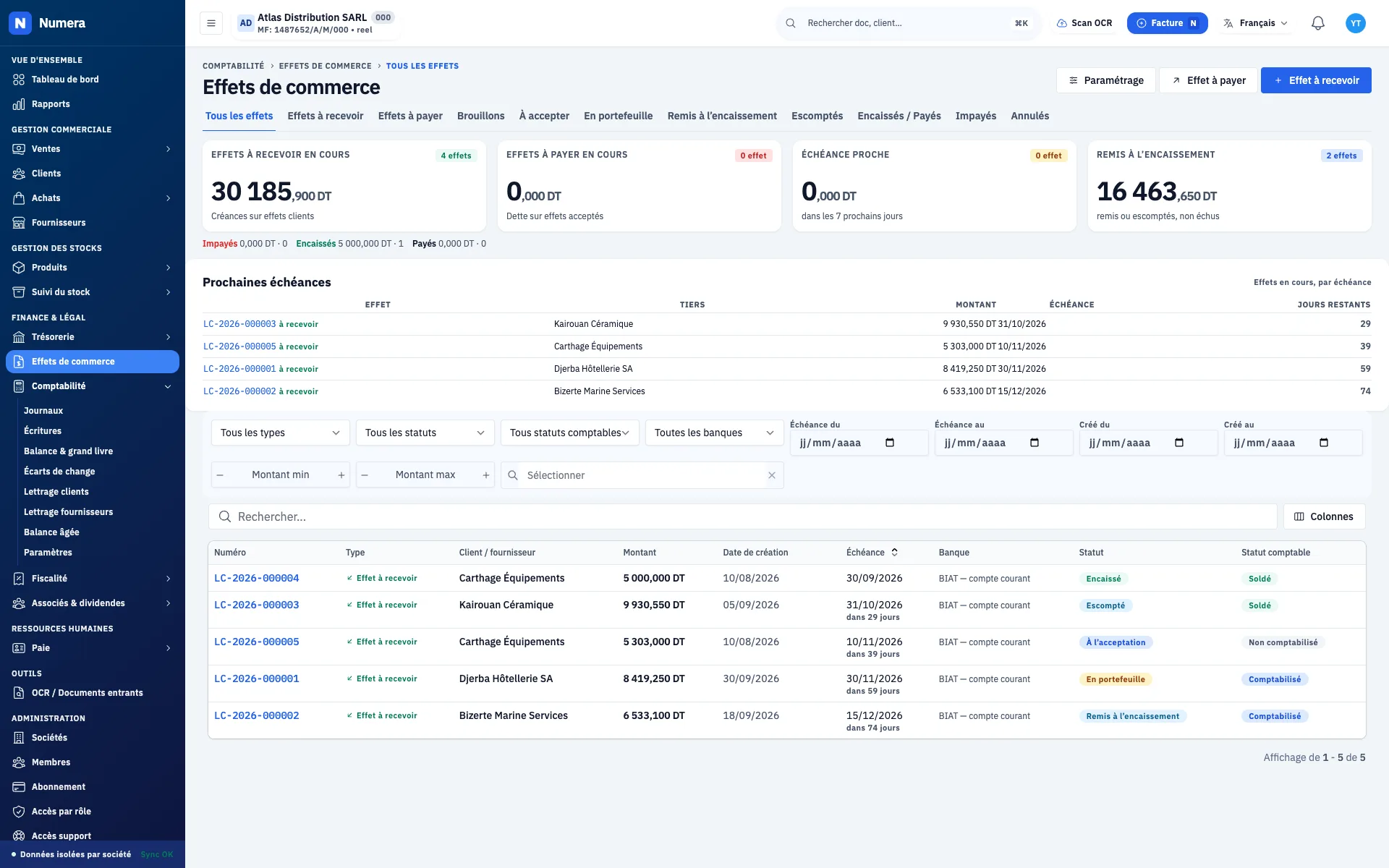Click the Scan OCR button
The width and height of the screenshot is (1389, 868).
pyautogui.click(x=1084, y=23)
